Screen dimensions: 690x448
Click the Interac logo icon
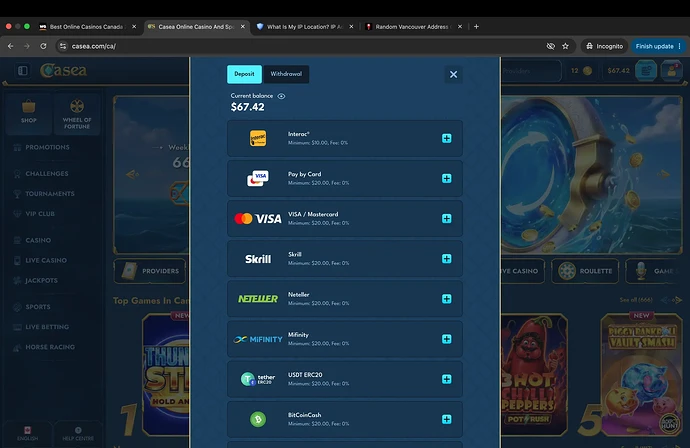[258, 138]
